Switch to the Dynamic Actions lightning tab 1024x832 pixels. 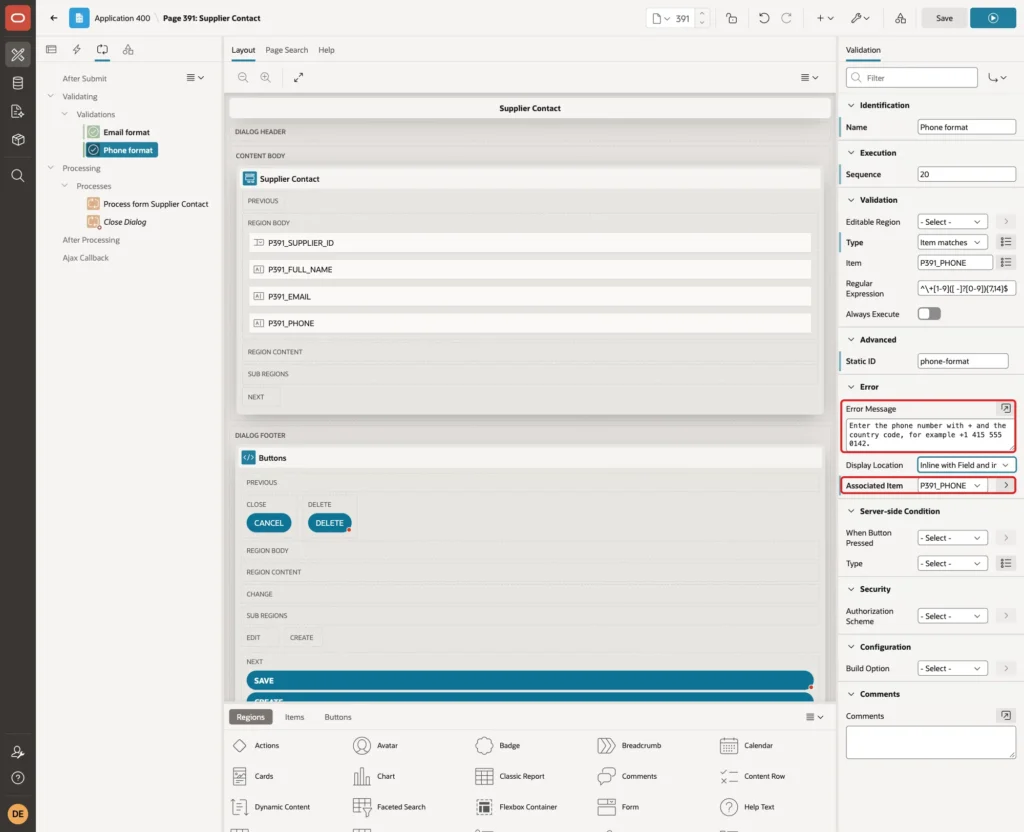click(x=76, y=50)
